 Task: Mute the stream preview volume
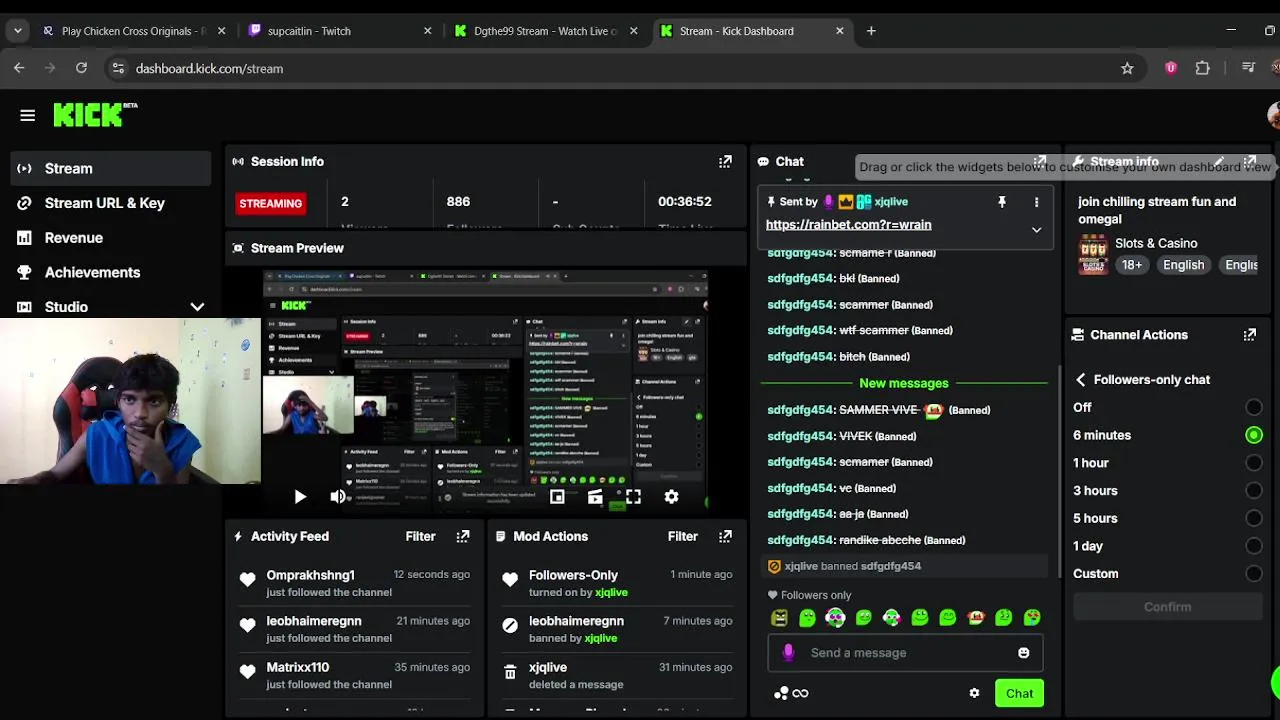[x=338, y=496]
